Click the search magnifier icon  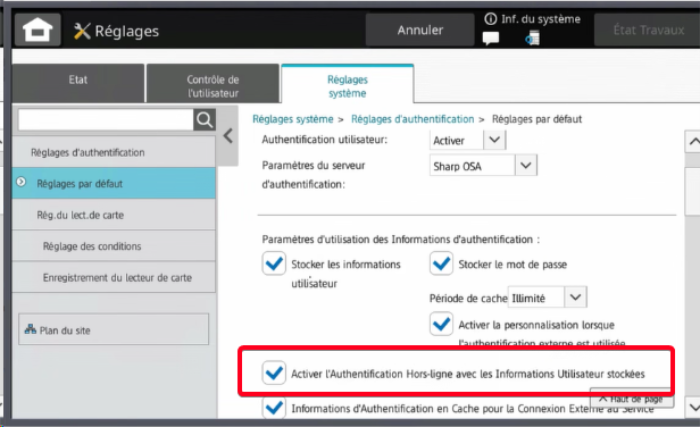pyautogui.click(x=204, y=120)
